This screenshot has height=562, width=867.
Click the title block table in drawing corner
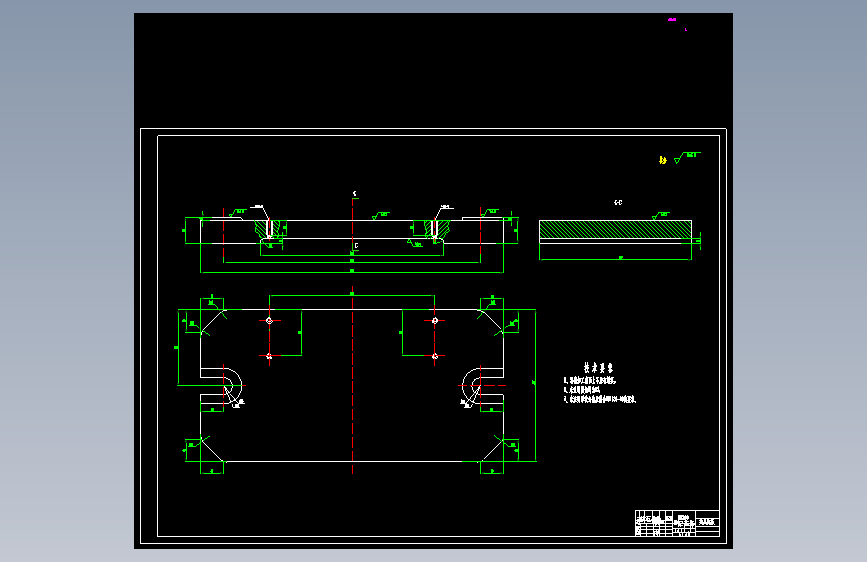tap(677, 523)
